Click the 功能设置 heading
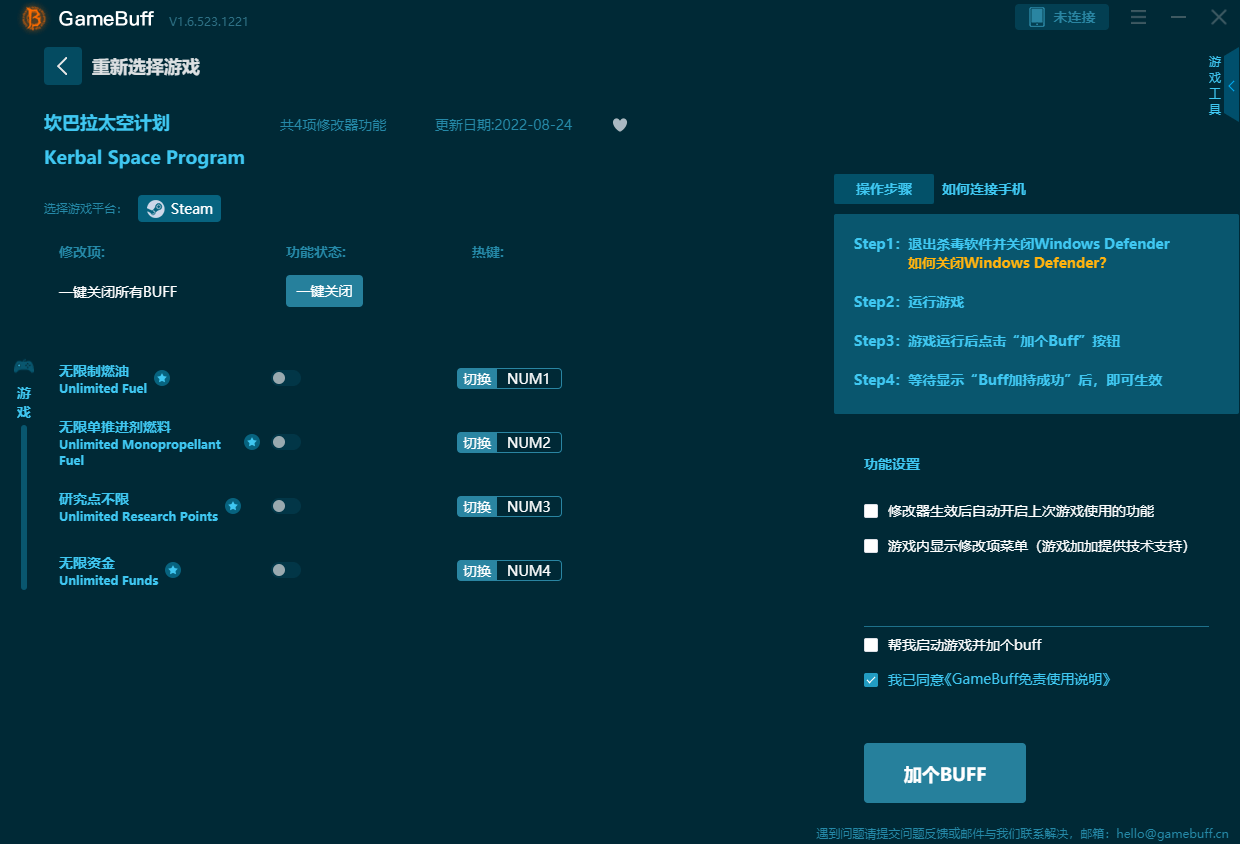This screenshot has height=844, width=1240. coord(892,464)
